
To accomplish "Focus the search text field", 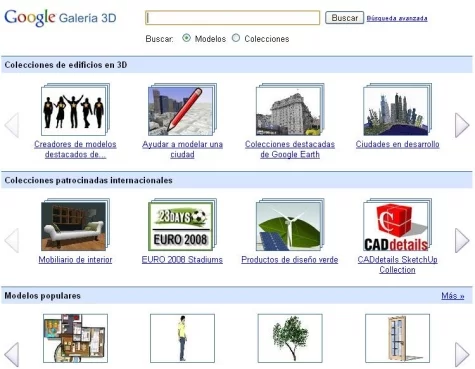I will [x=232, y=18].
